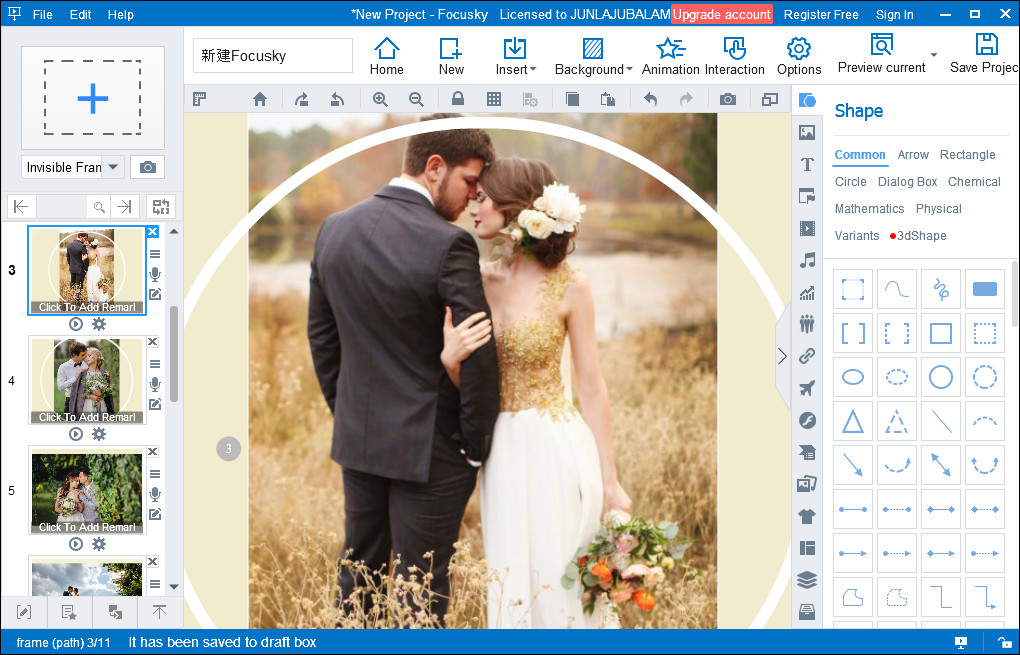Select the airplane icon in the sidebar
Image resolution: width=1020 pixels, height=655 pixels.
807,388
